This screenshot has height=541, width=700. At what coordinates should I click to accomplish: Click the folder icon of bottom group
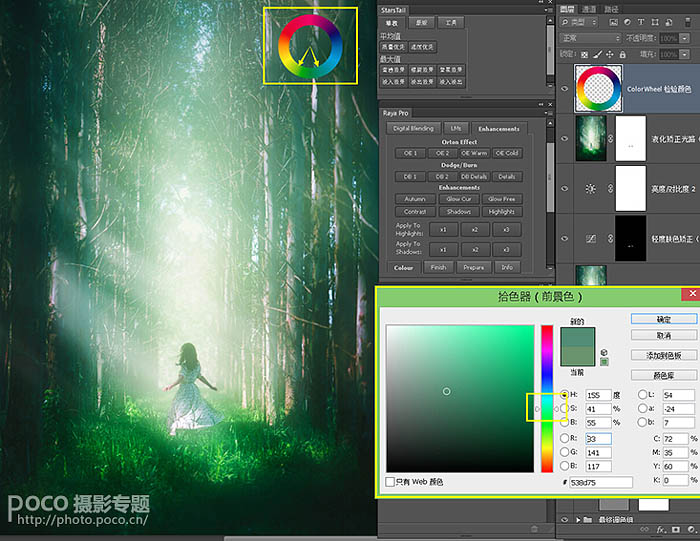click(x=588, y=520)
